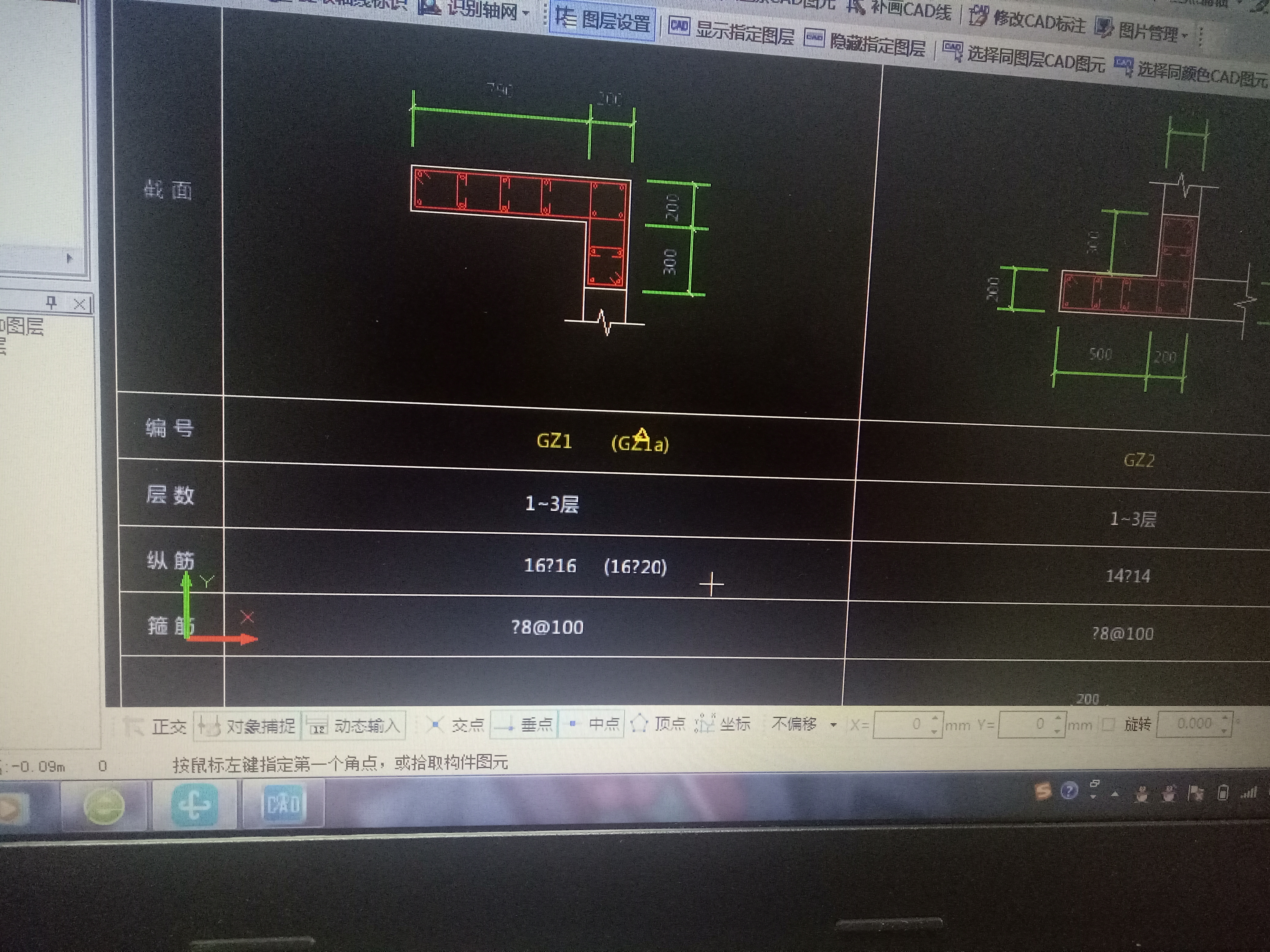Toggle the 顶点 vertex snap

[x=658, y=724]
